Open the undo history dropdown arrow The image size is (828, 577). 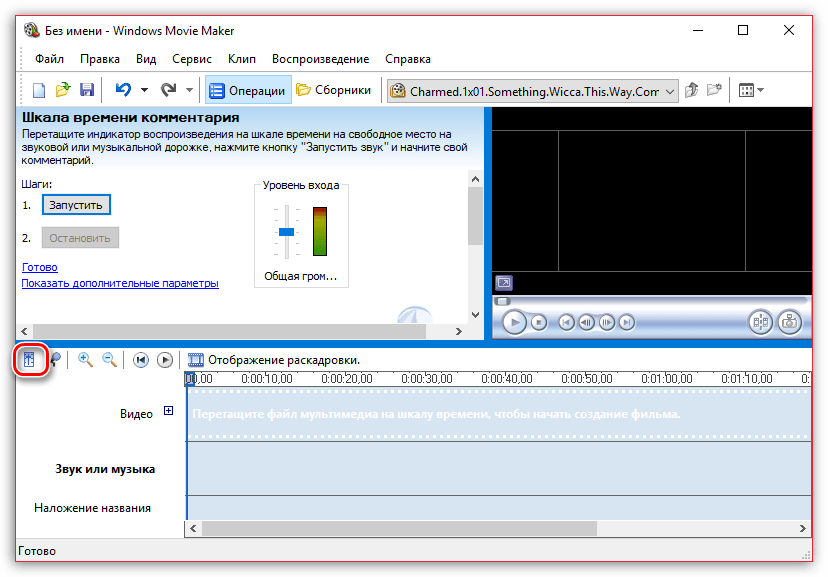(144, 90)
